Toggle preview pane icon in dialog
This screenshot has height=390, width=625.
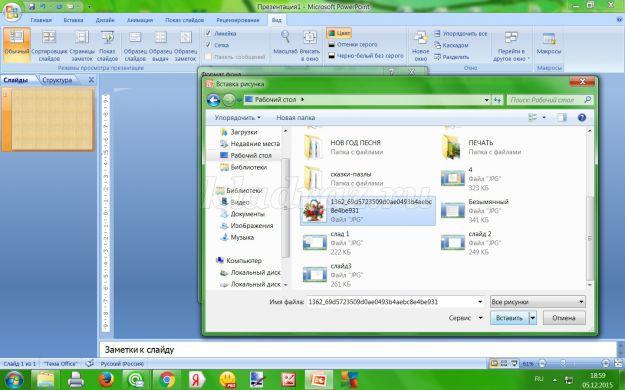point(562,117)
